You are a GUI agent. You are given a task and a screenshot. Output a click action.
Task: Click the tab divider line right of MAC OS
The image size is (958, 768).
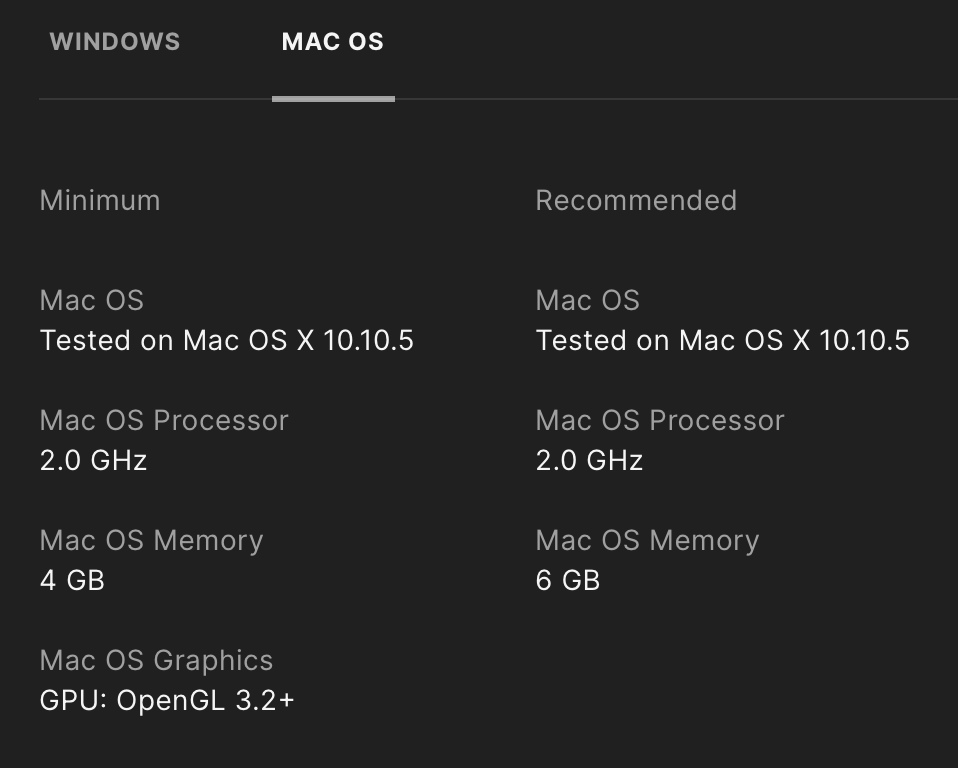point(676,98)
